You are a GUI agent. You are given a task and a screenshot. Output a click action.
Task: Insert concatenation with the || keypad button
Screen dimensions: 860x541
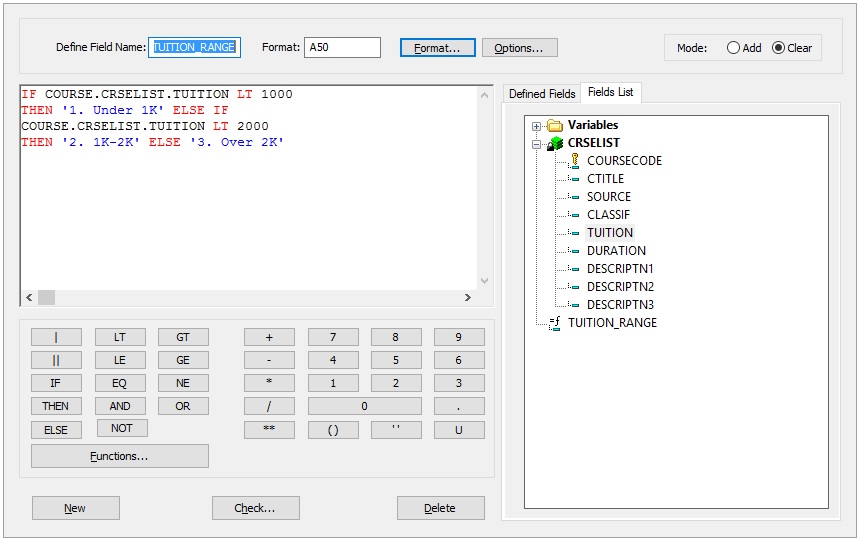(56, 360)
